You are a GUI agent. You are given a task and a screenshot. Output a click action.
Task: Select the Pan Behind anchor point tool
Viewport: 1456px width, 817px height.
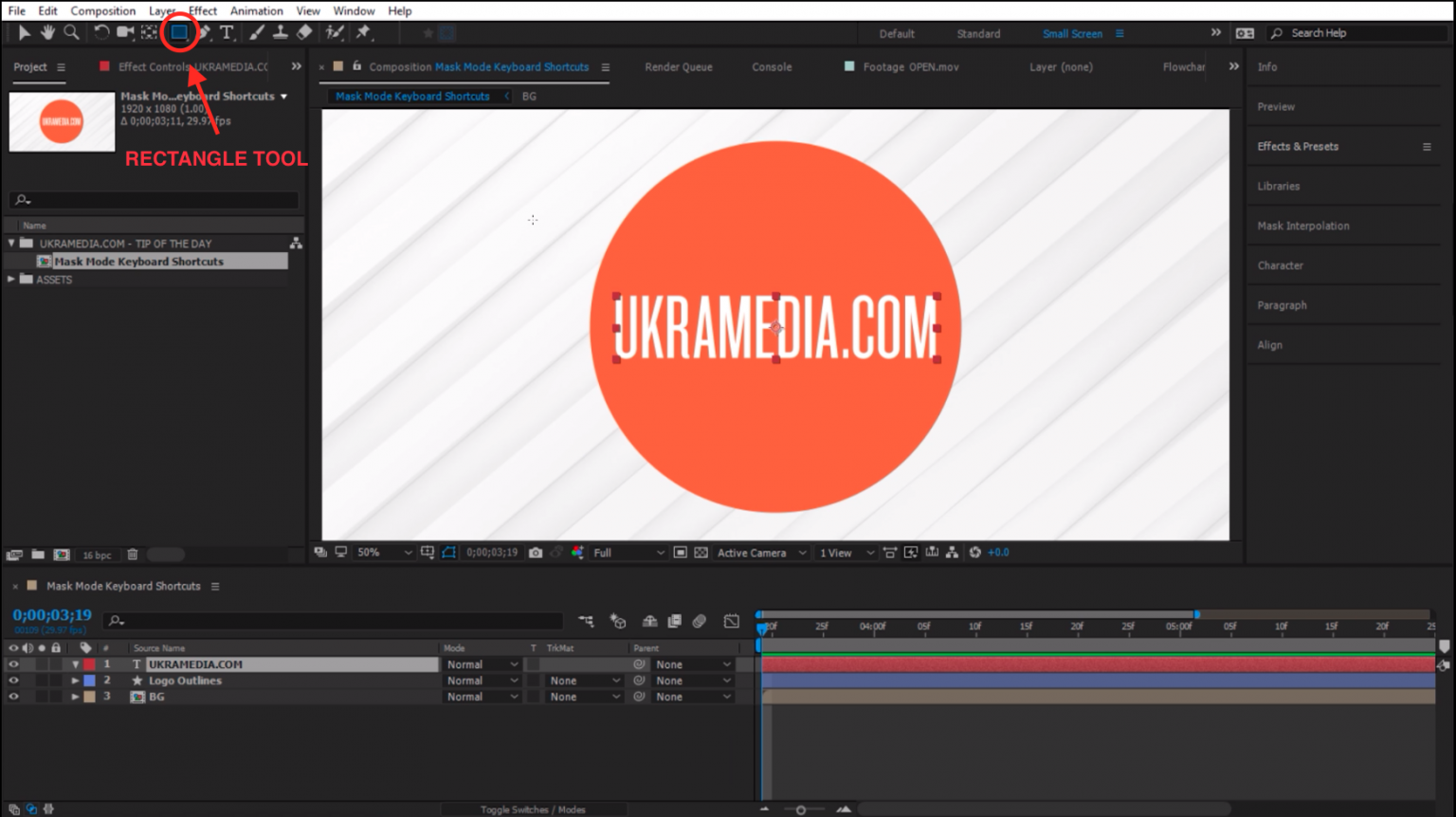click(150, 32)
